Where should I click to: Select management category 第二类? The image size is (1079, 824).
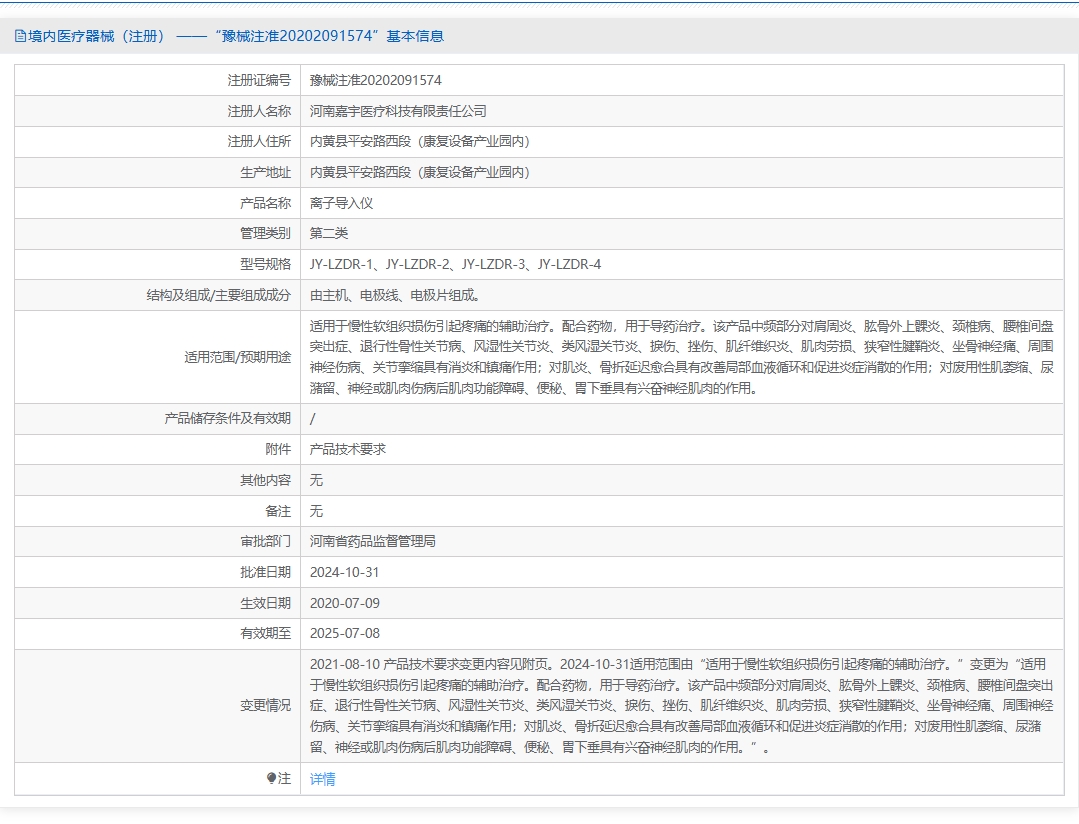tap(329, 233)
